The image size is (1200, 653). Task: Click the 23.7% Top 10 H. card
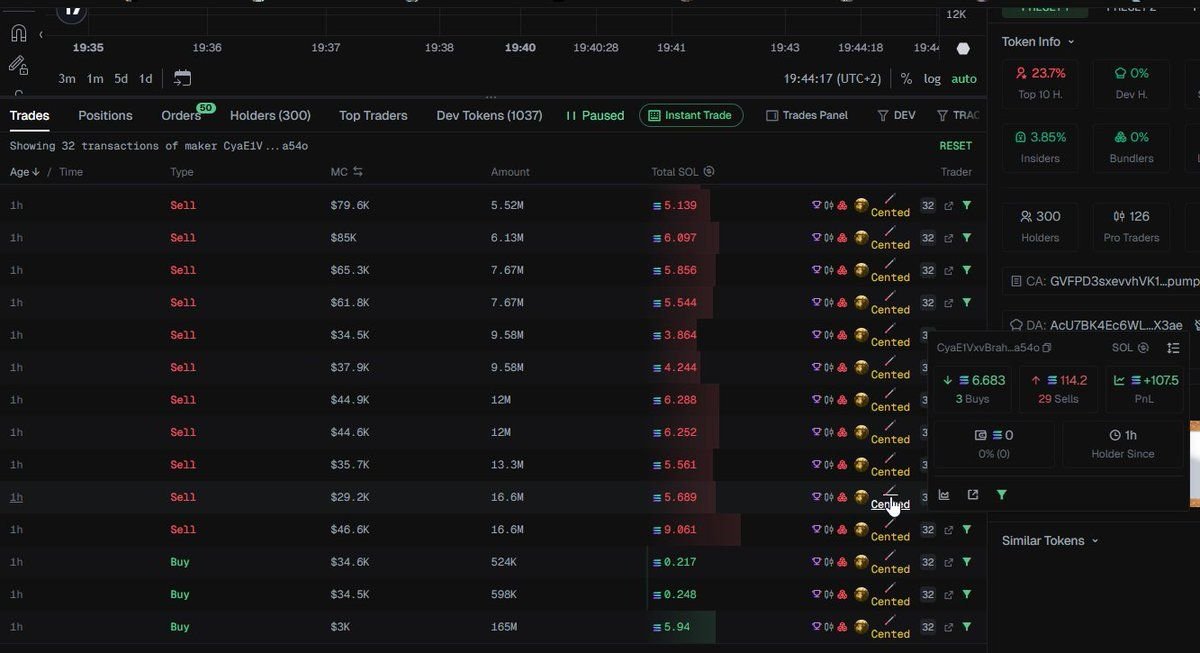tap(1040, 84)
